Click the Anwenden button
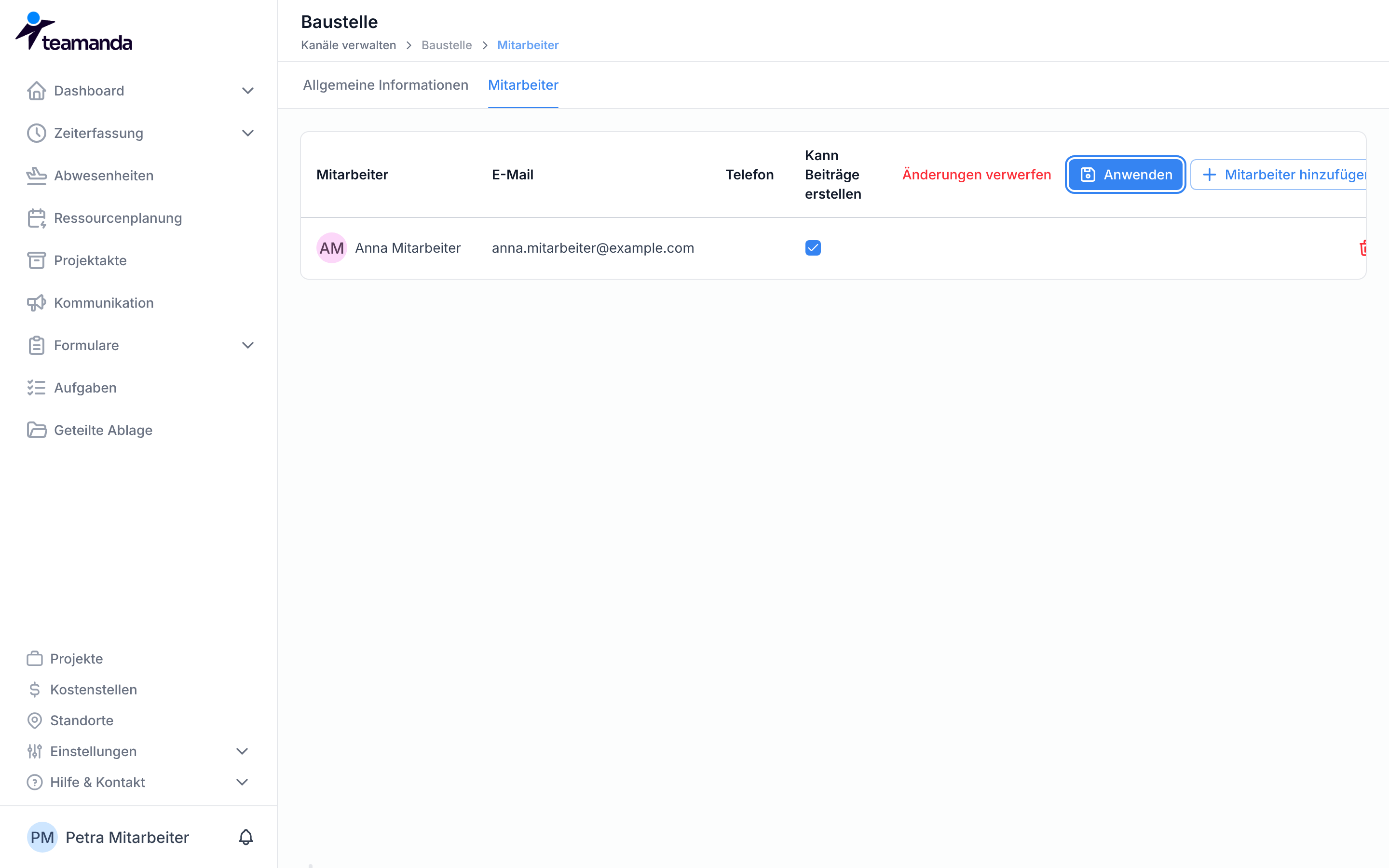 [x=1126, y=175]
